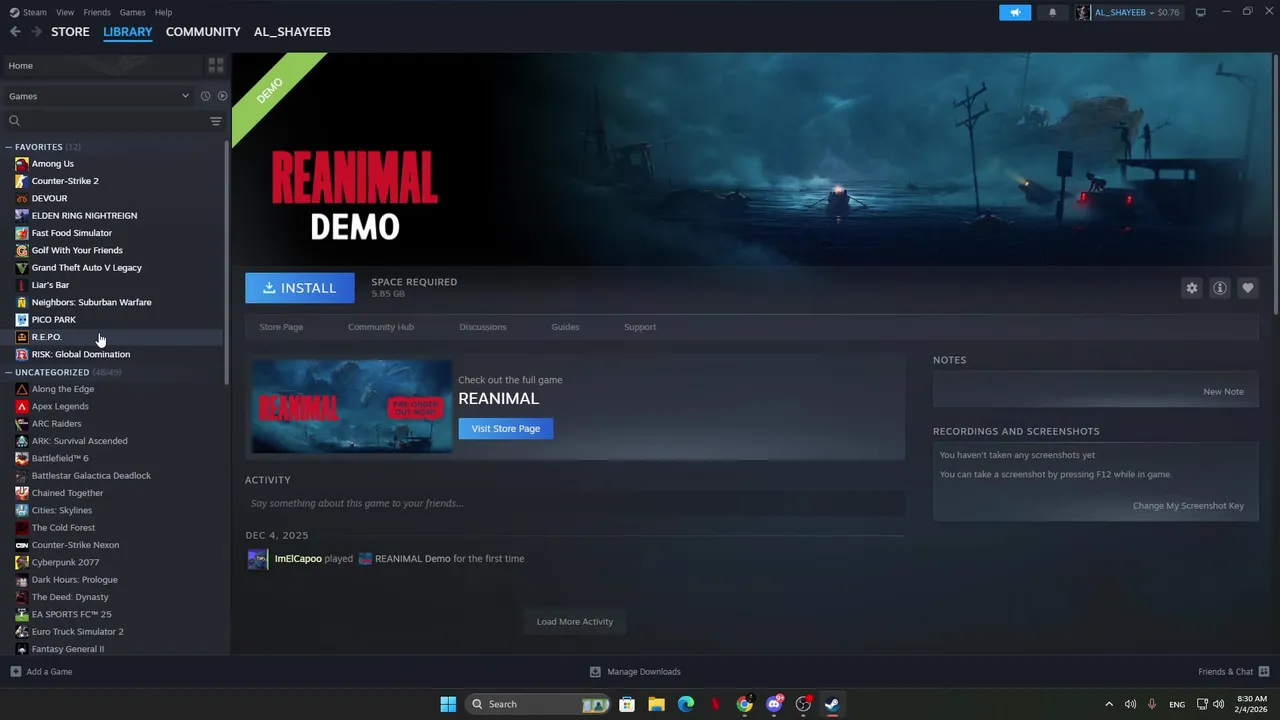Click the Visit Store Page button
The image size is (1280, 720).
(x=505, y=429)
